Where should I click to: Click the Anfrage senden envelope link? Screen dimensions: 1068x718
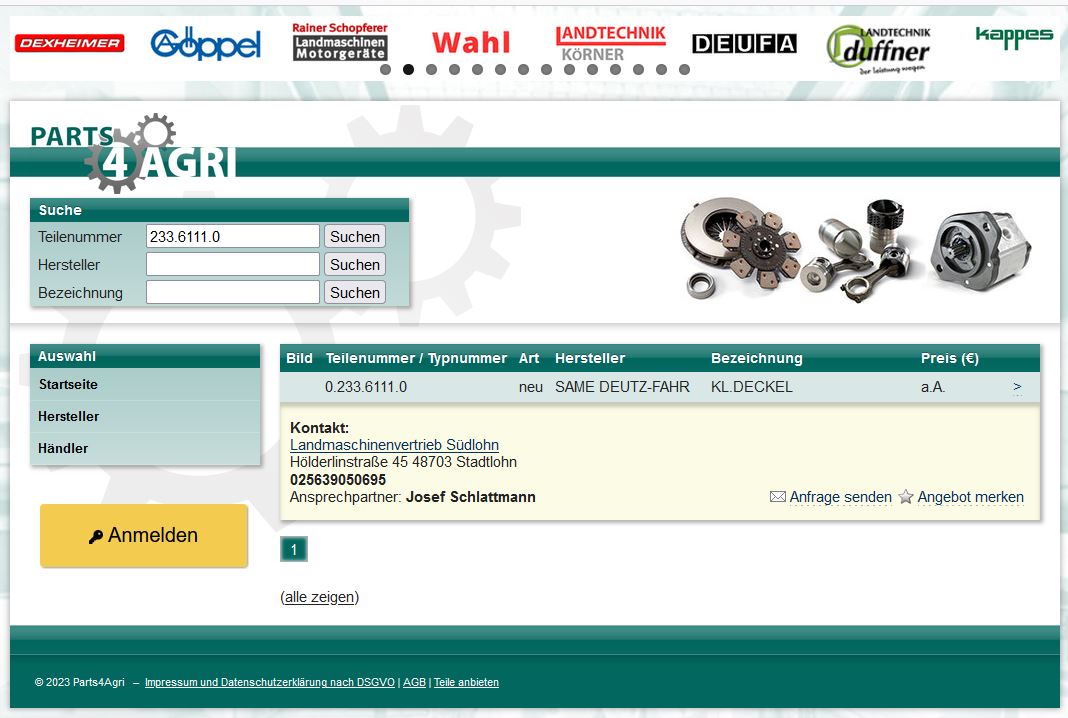click(830, 497)
